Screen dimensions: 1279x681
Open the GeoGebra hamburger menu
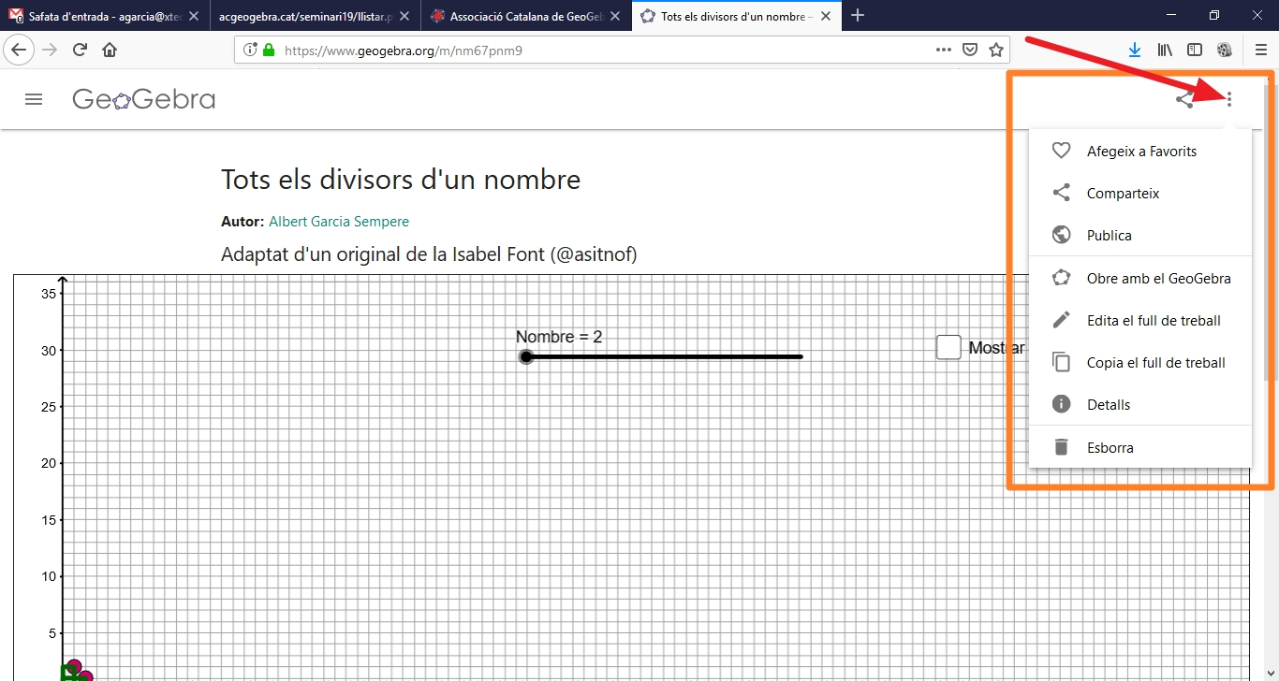click(x=34, y=99)
